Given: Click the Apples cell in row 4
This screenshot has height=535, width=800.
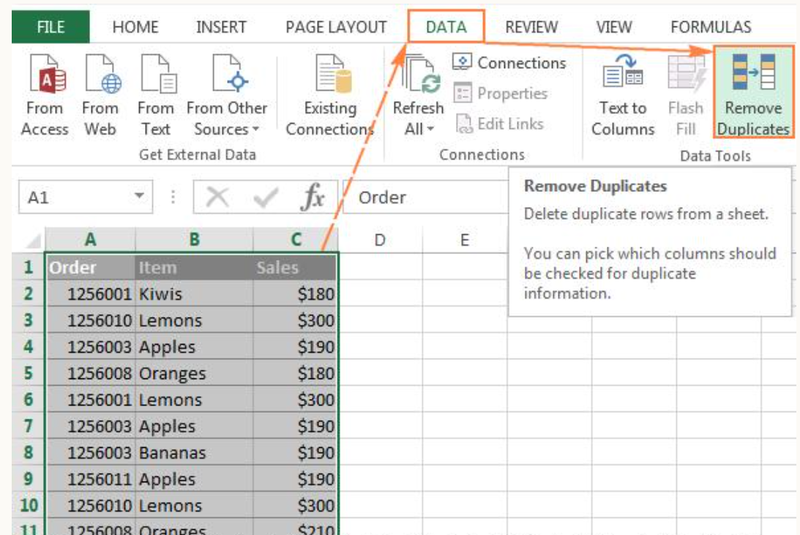Looking at the screenshot, I should coord(194,347).
